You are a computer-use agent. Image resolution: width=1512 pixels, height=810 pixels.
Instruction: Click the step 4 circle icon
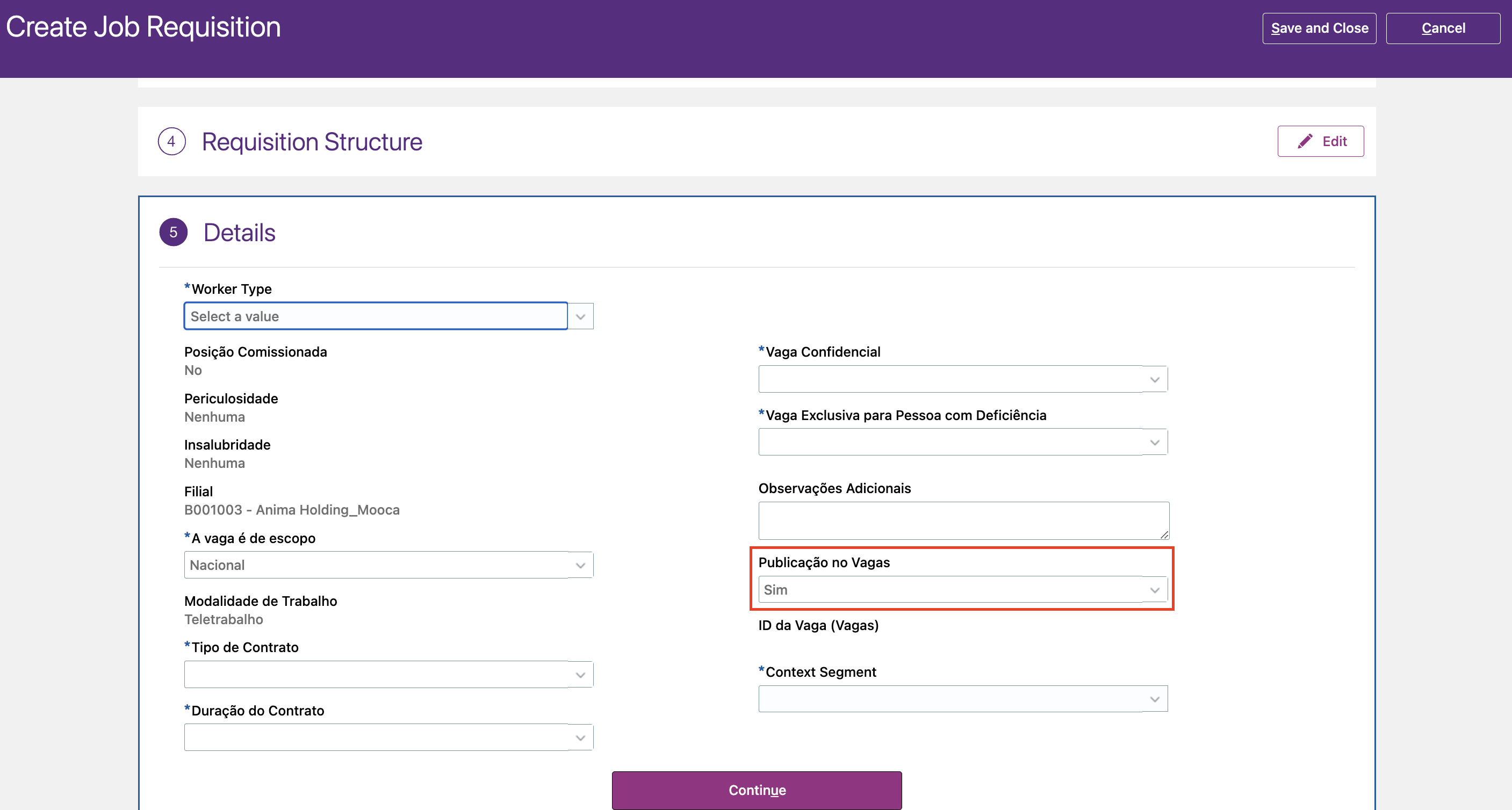tap(171, 141)
